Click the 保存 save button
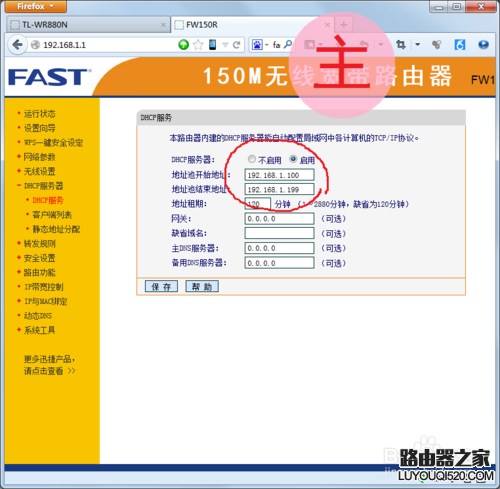This screenshot has height=489, width=500. (161, 286)
